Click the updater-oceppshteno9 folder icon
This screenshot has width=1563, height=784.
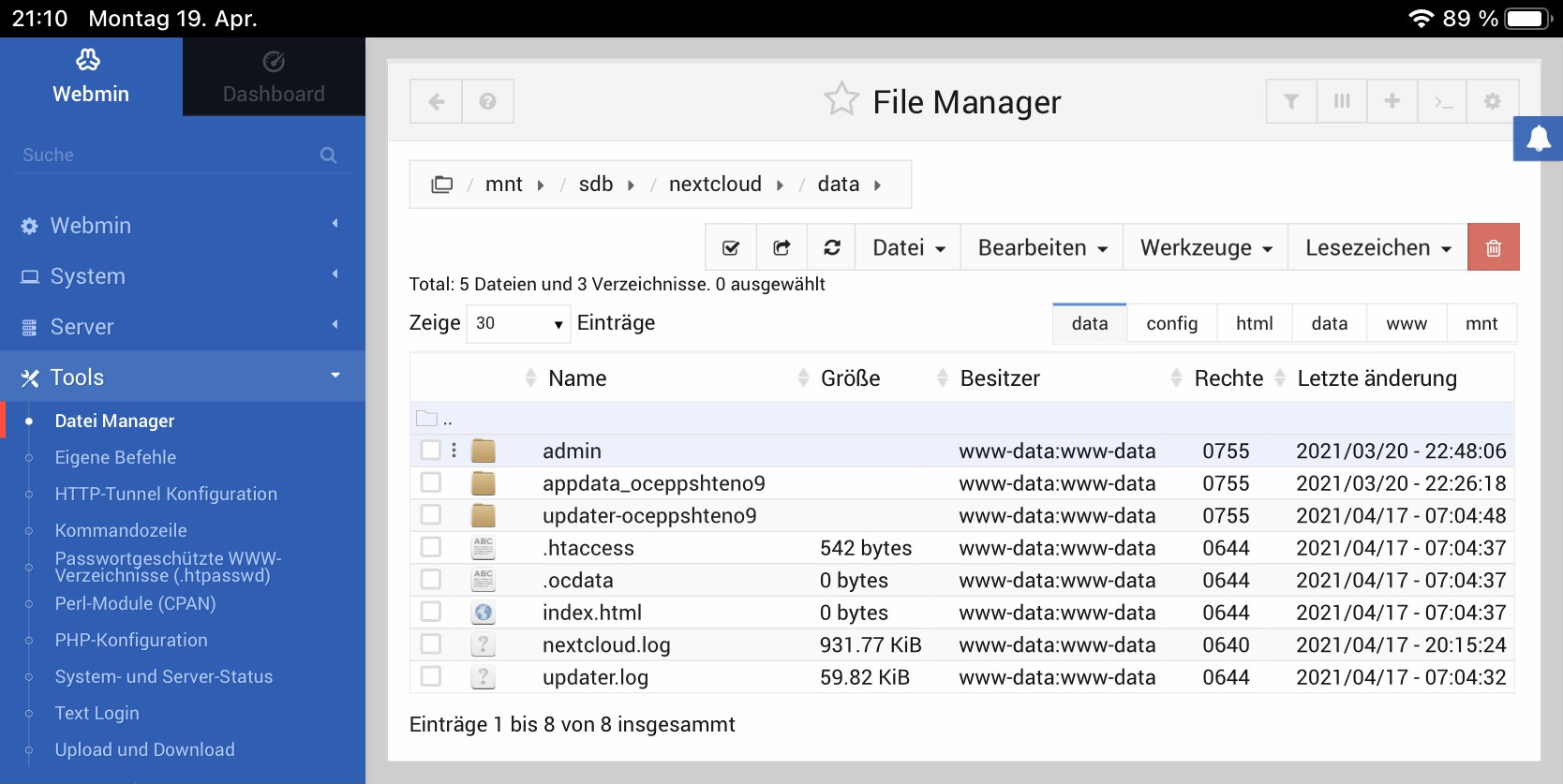pos(484,515)
